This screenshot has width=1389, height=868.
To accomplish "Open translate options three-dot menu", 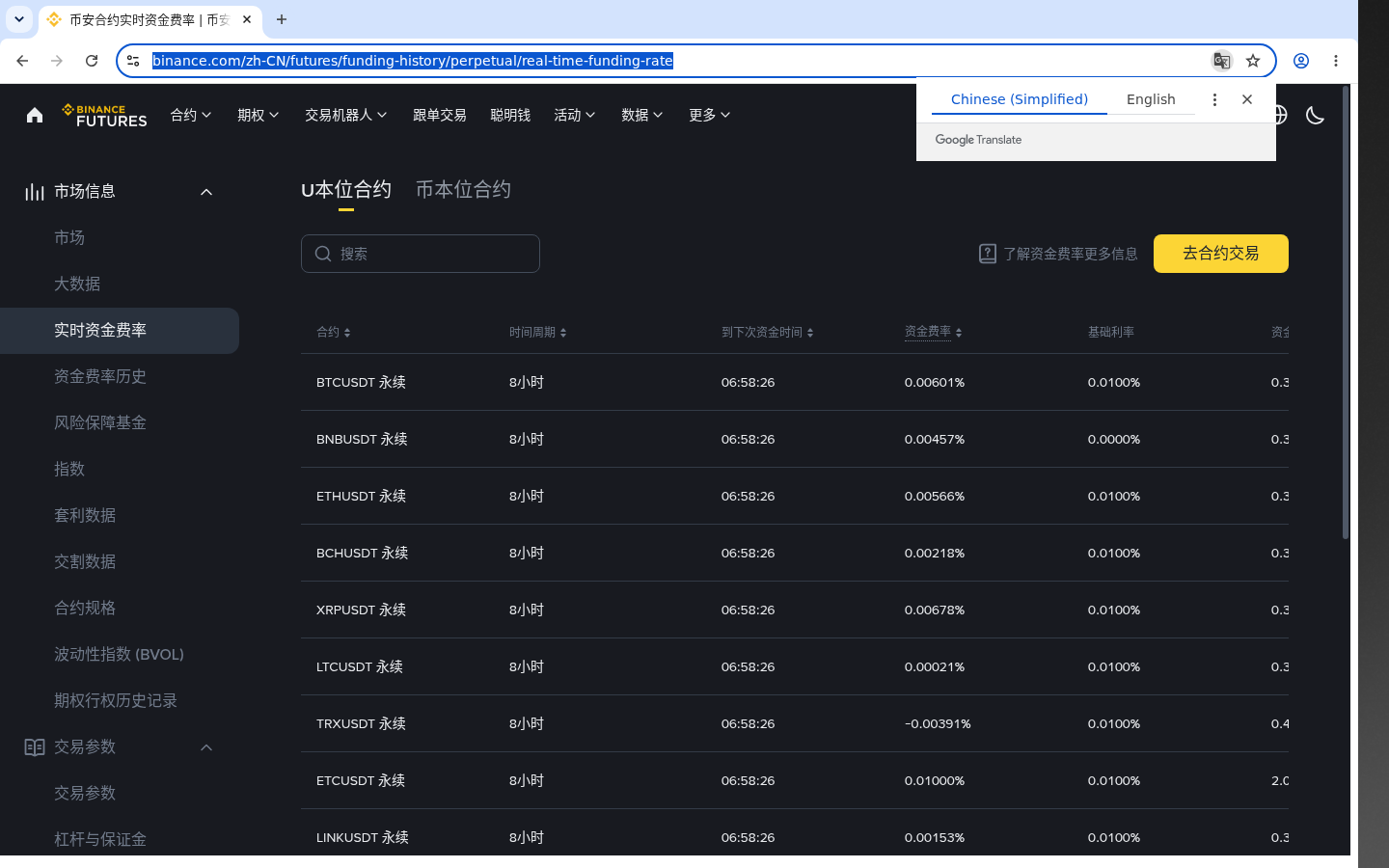I will coord(1214,99).
